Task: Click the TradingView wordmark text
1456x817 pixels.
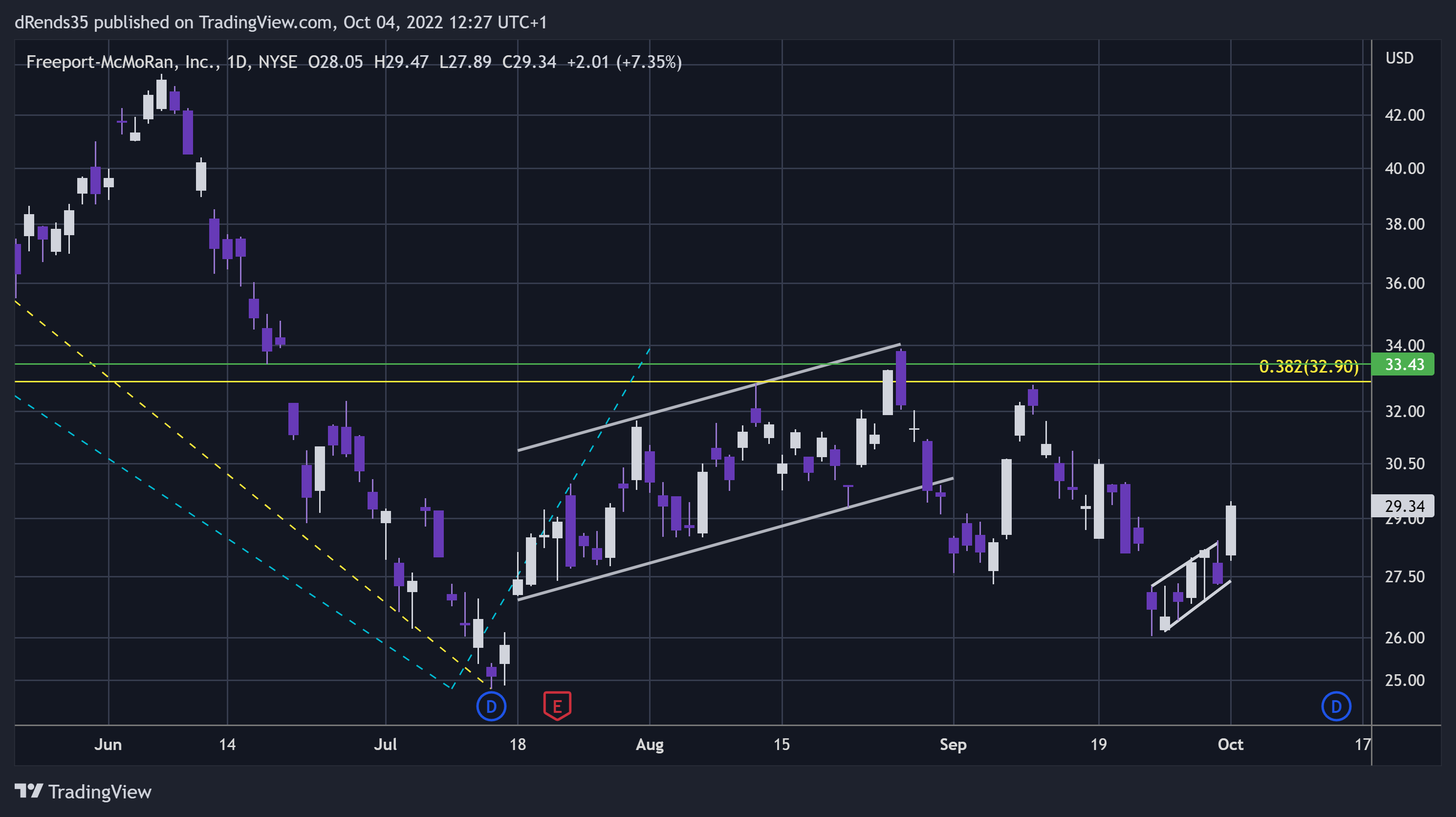Action: pos(100,792)
